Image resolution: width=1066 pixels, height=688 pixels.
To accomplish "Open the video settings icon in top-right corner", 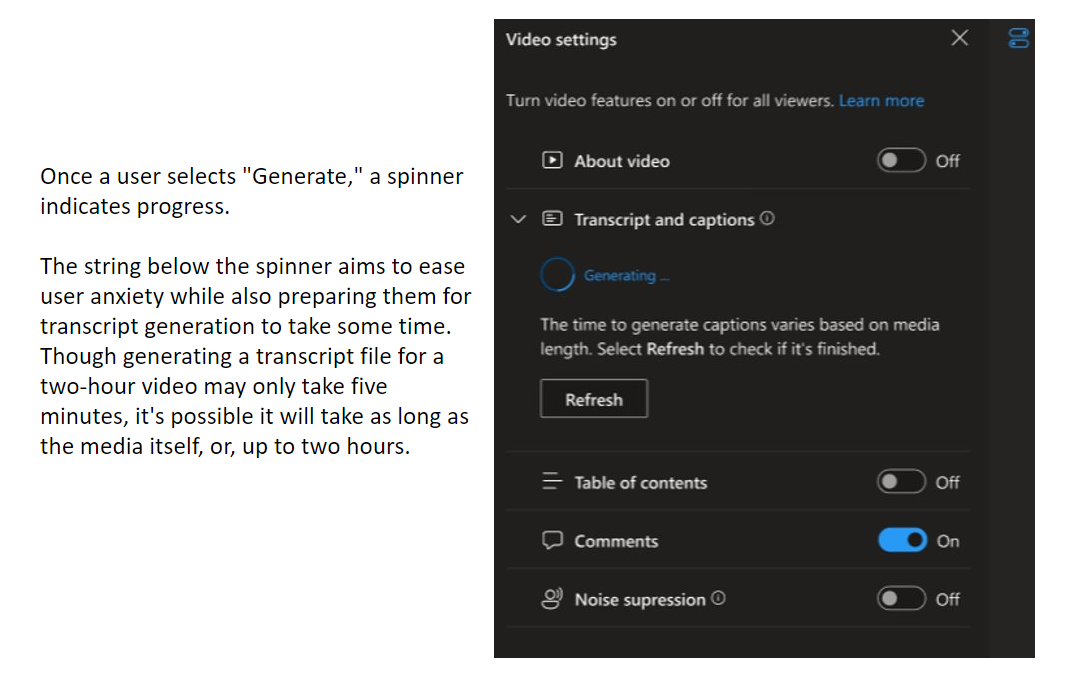I will point(1018,39).
